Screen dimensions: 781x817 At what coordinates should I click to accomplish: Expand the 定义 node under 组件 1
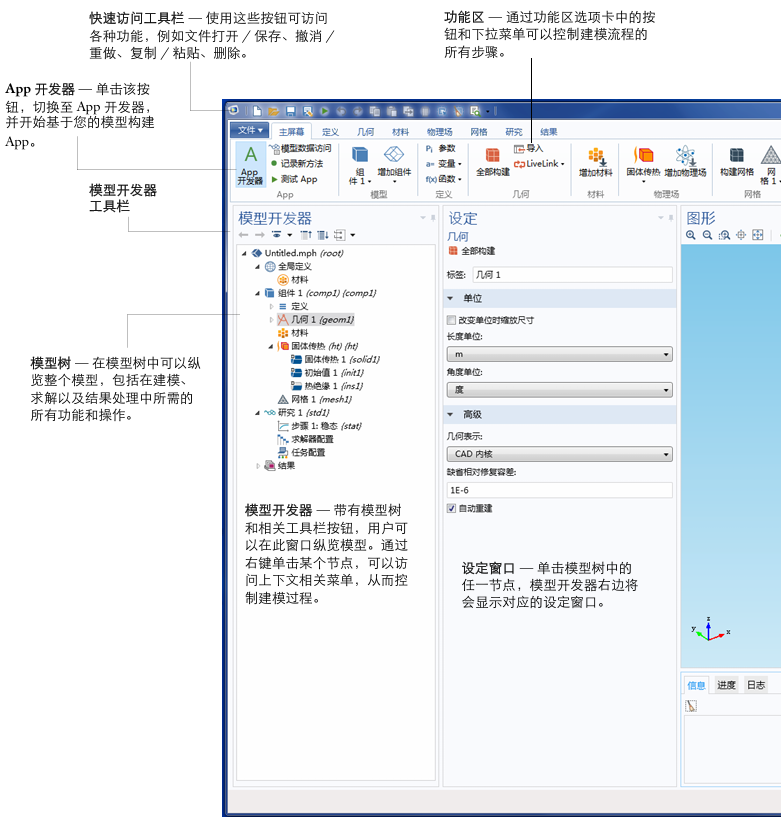[x=271, y=306]
